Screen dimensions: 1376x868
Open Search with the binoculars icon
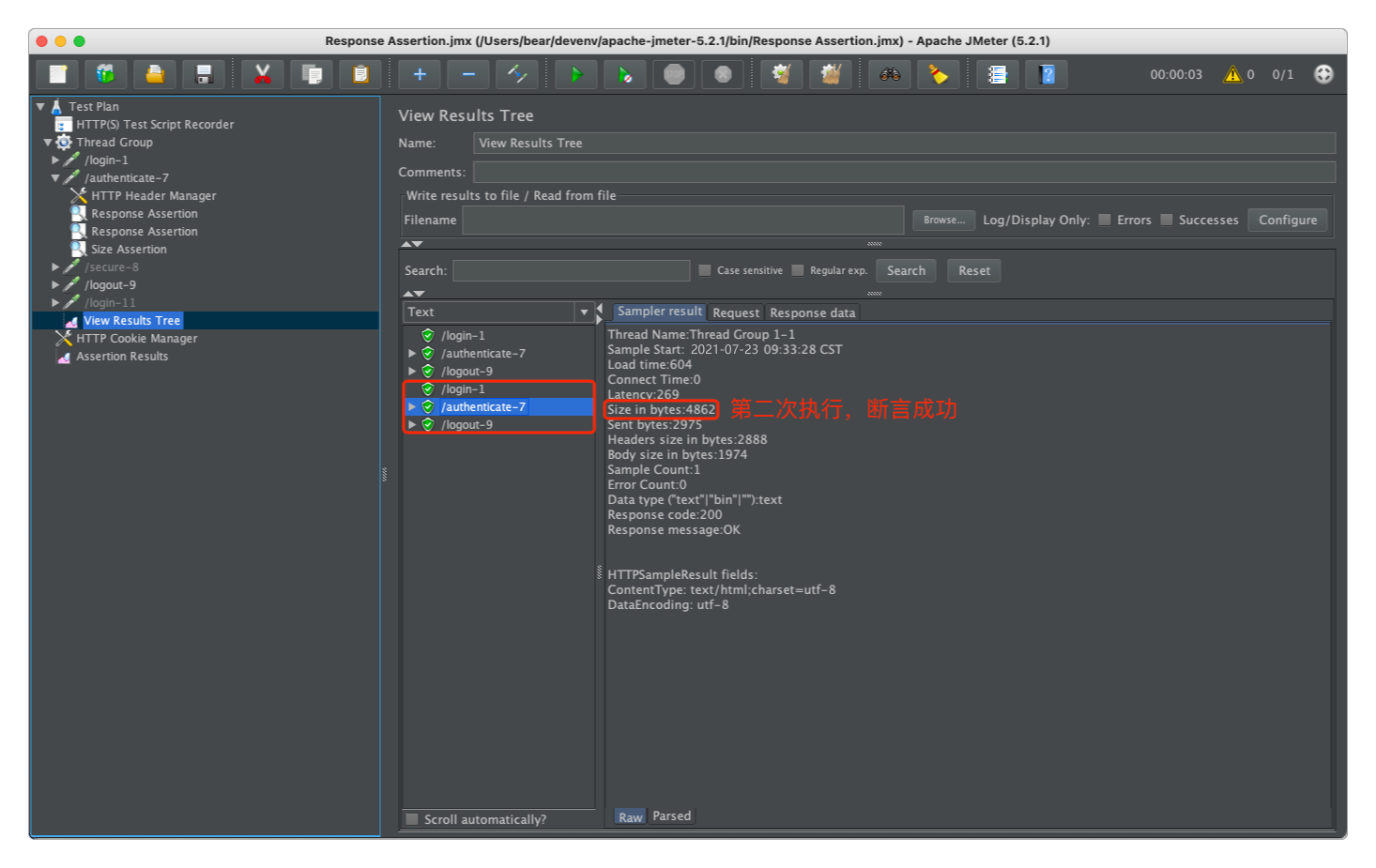click(x=890, y=74)
